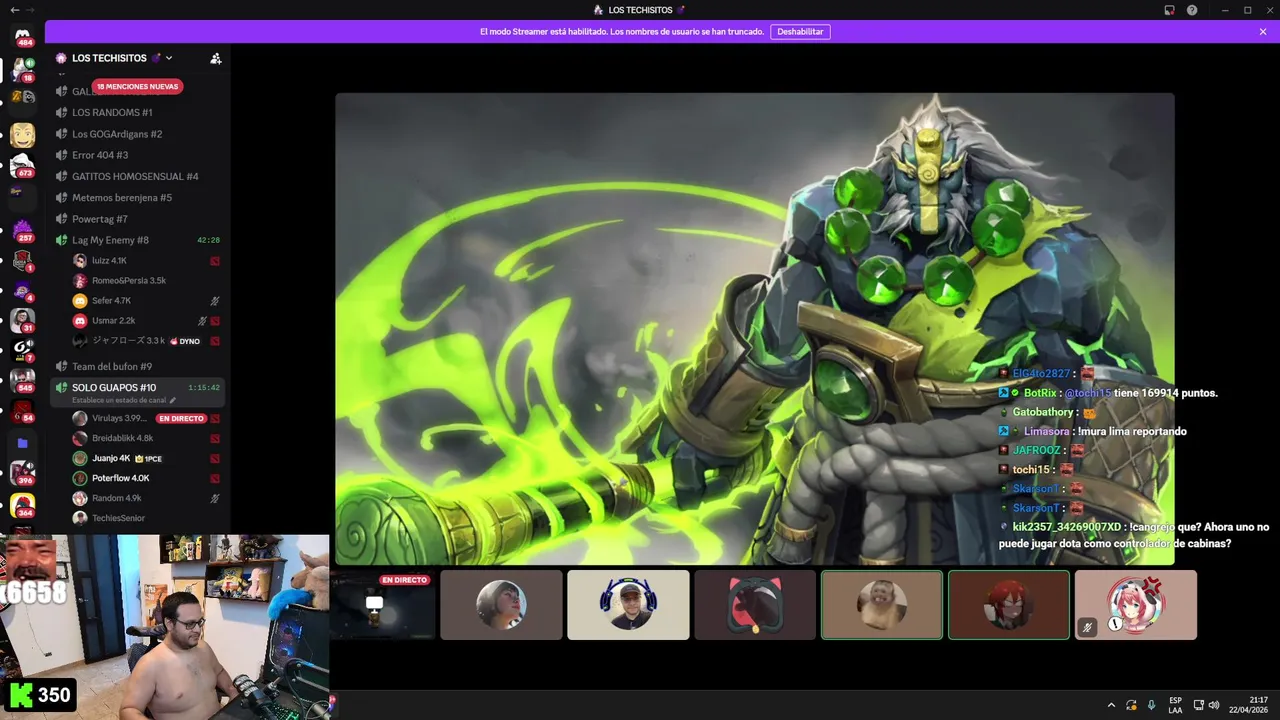The width and height of the screenshot is (1280, 720).
Task: Click the 1PCE tag next to Juanjo
Action: click(148, 458)
